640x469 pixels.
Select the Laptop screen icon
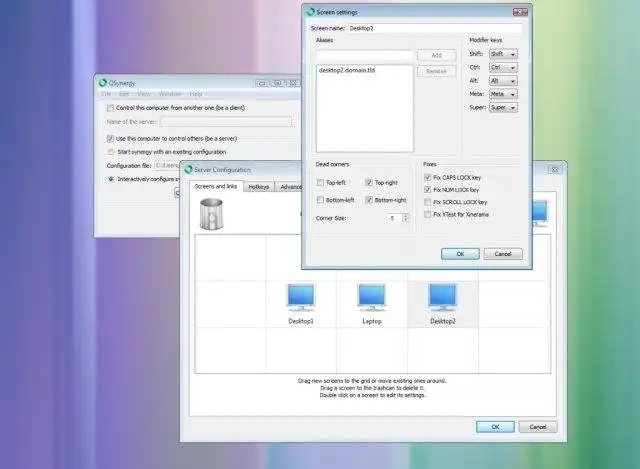pyautogui.click(x=371, y=298)
